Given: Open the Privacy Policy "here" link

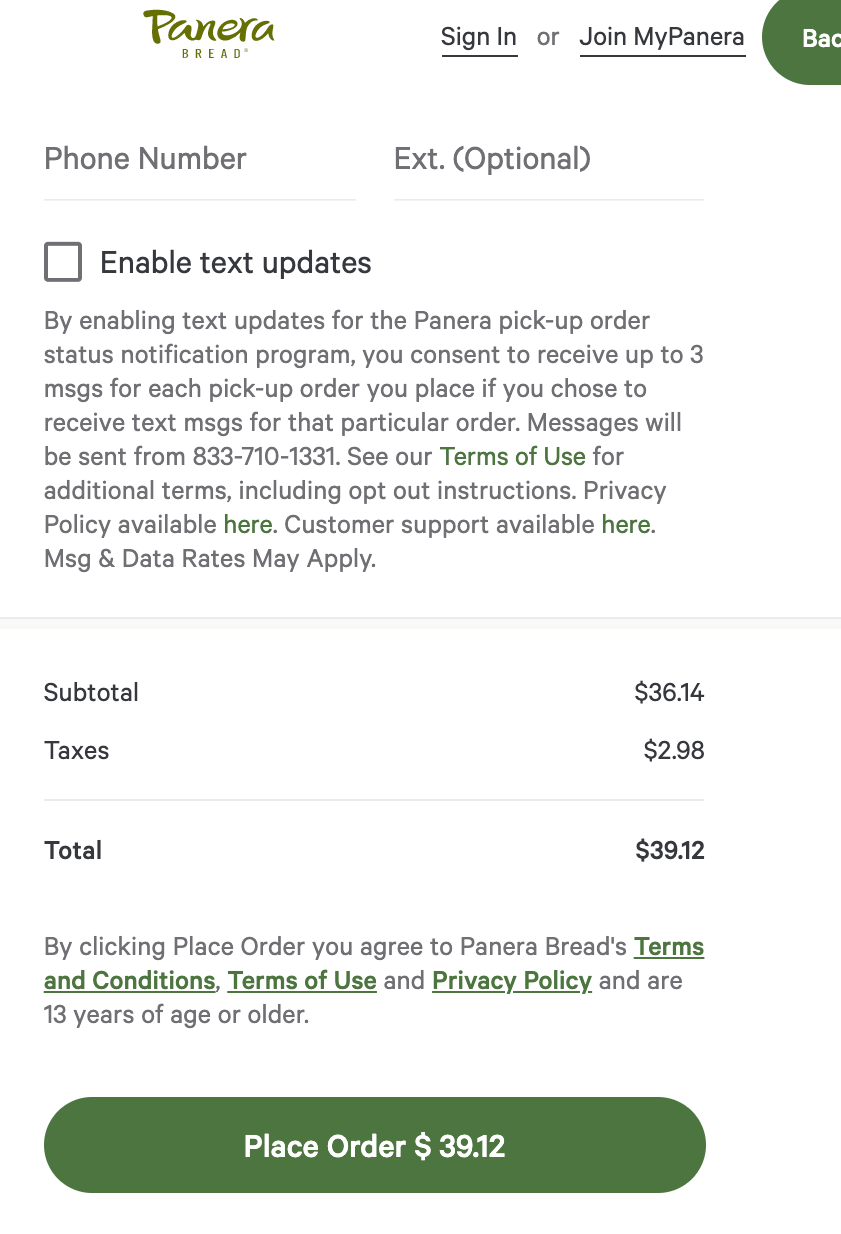Looking at the screenshot, I should point(247,525).
